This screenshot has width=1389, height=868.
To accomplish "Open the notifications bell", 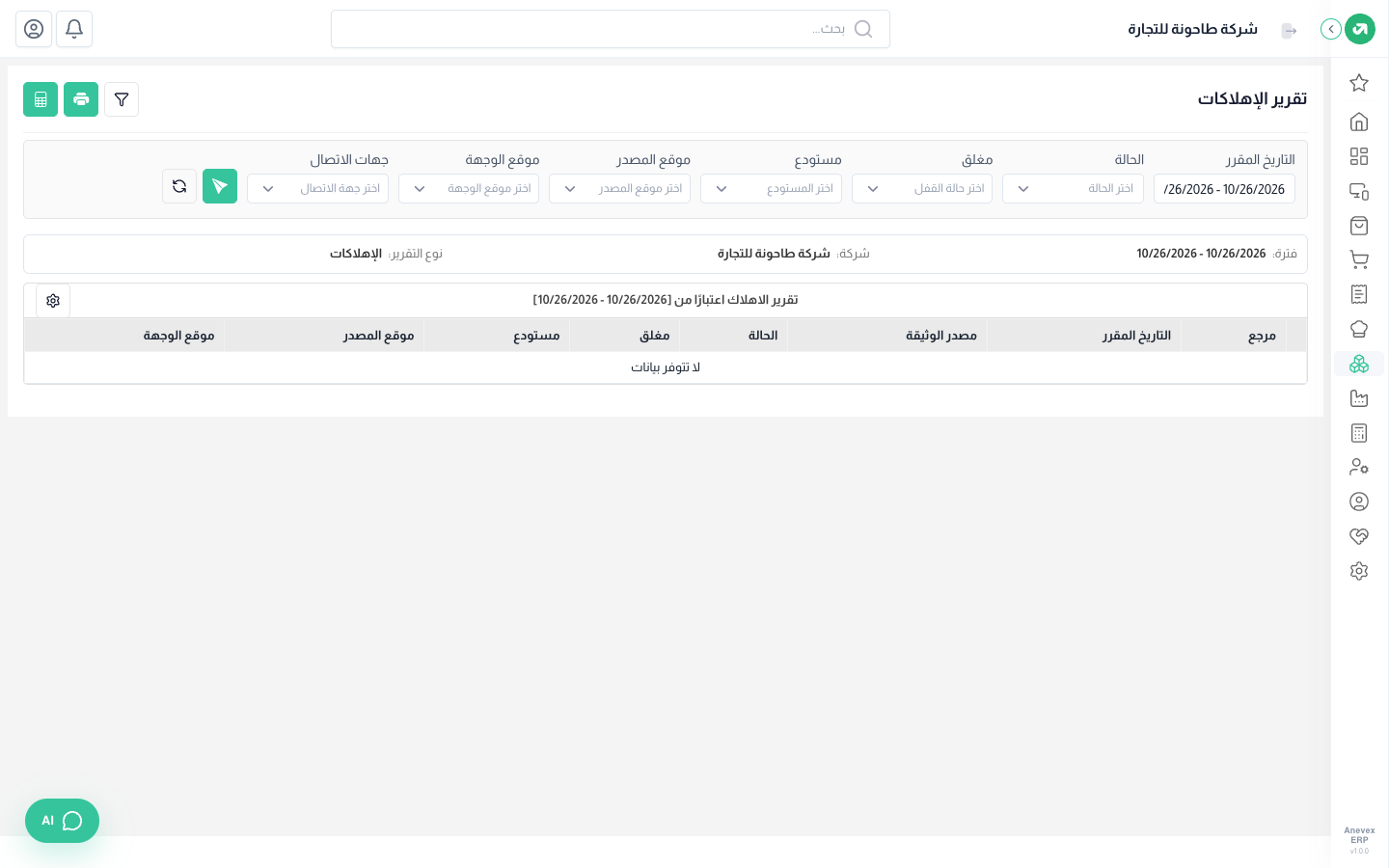I will point(74,29).
